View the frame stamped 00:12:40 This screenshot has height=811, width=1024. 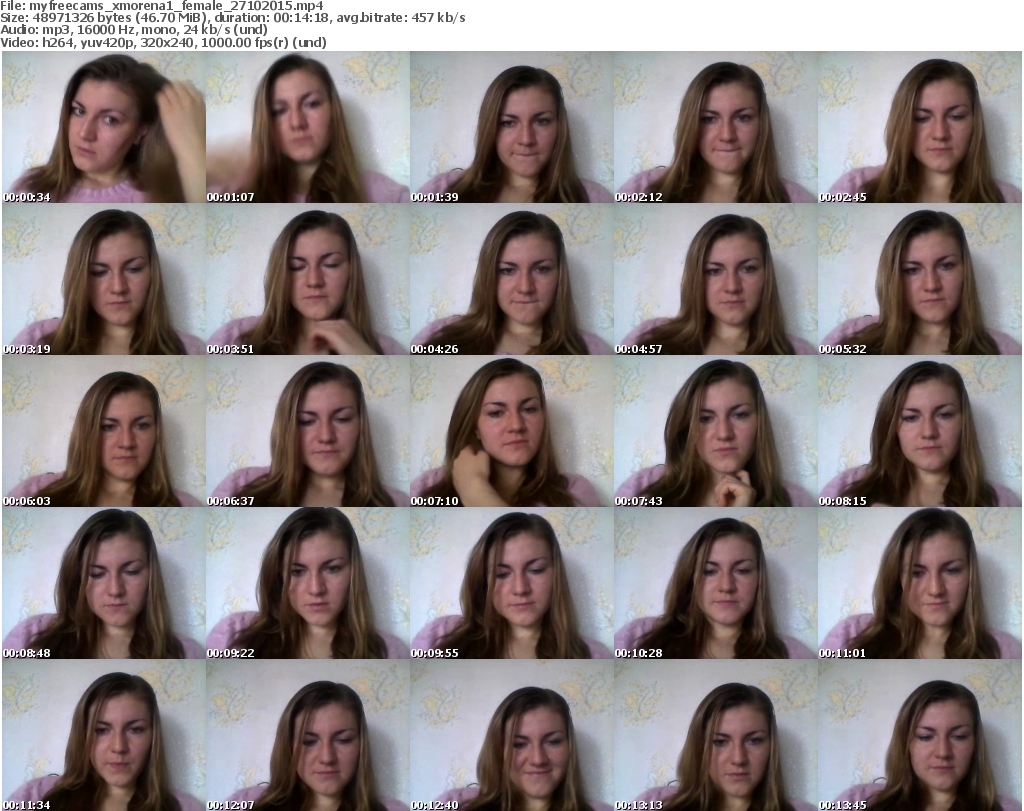(511, 735)
